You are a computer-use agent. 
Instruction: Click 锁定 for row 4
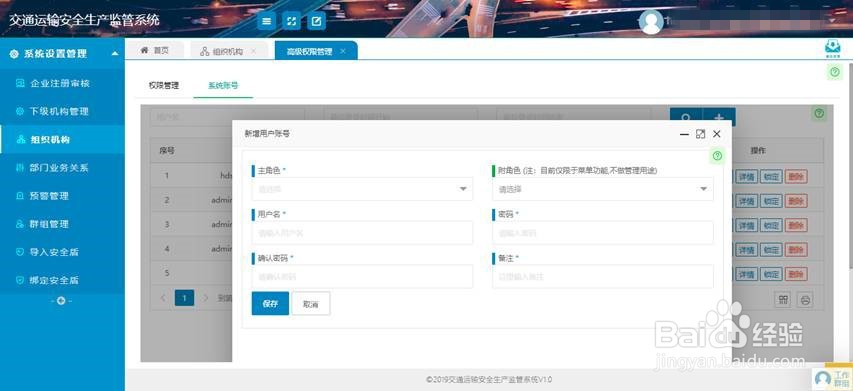tap(770, 250)
